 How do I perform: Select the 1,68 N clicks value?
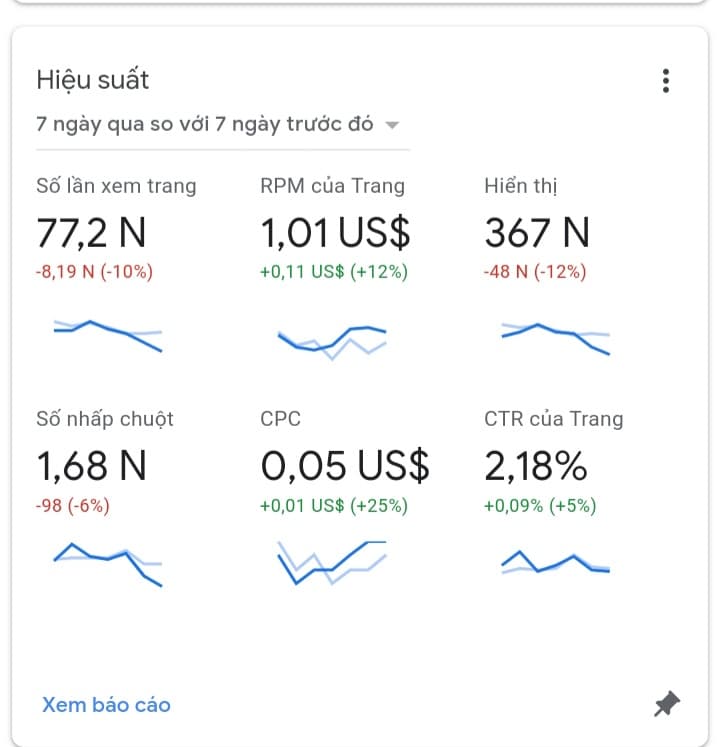pyautogui.click(x=91, y=465)
